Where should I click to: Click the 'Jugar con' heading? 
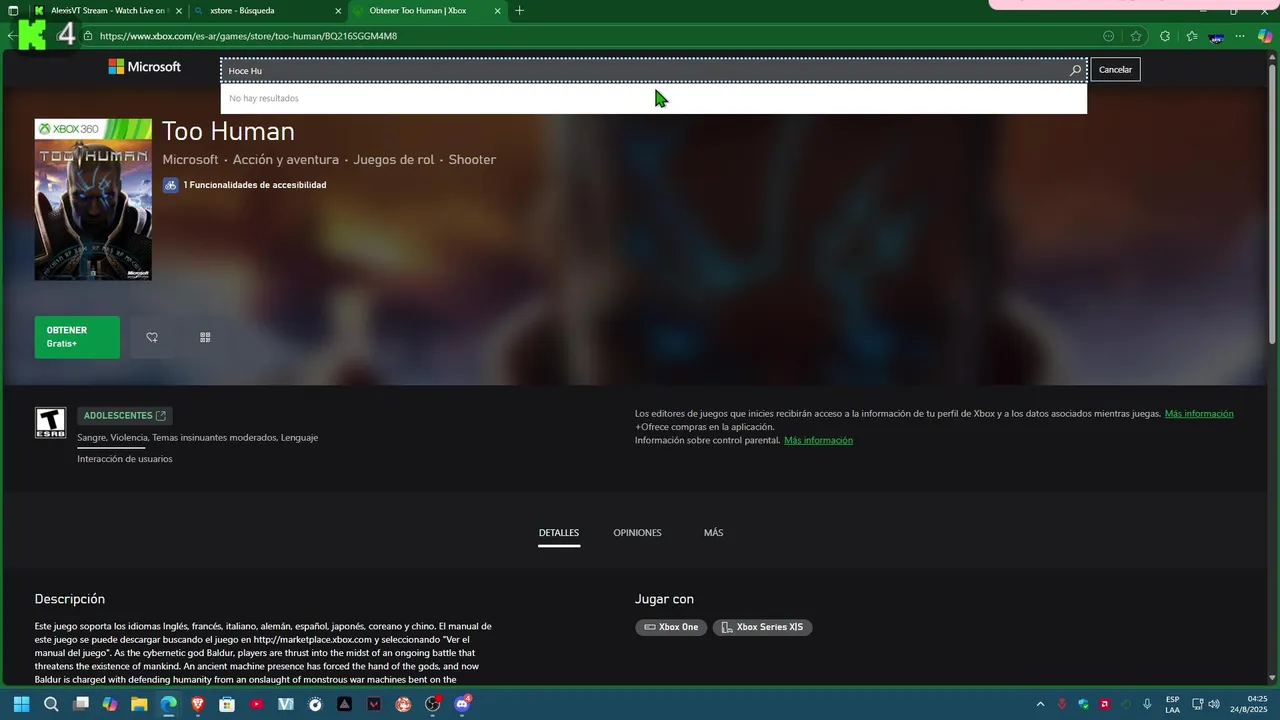(664, 599)
